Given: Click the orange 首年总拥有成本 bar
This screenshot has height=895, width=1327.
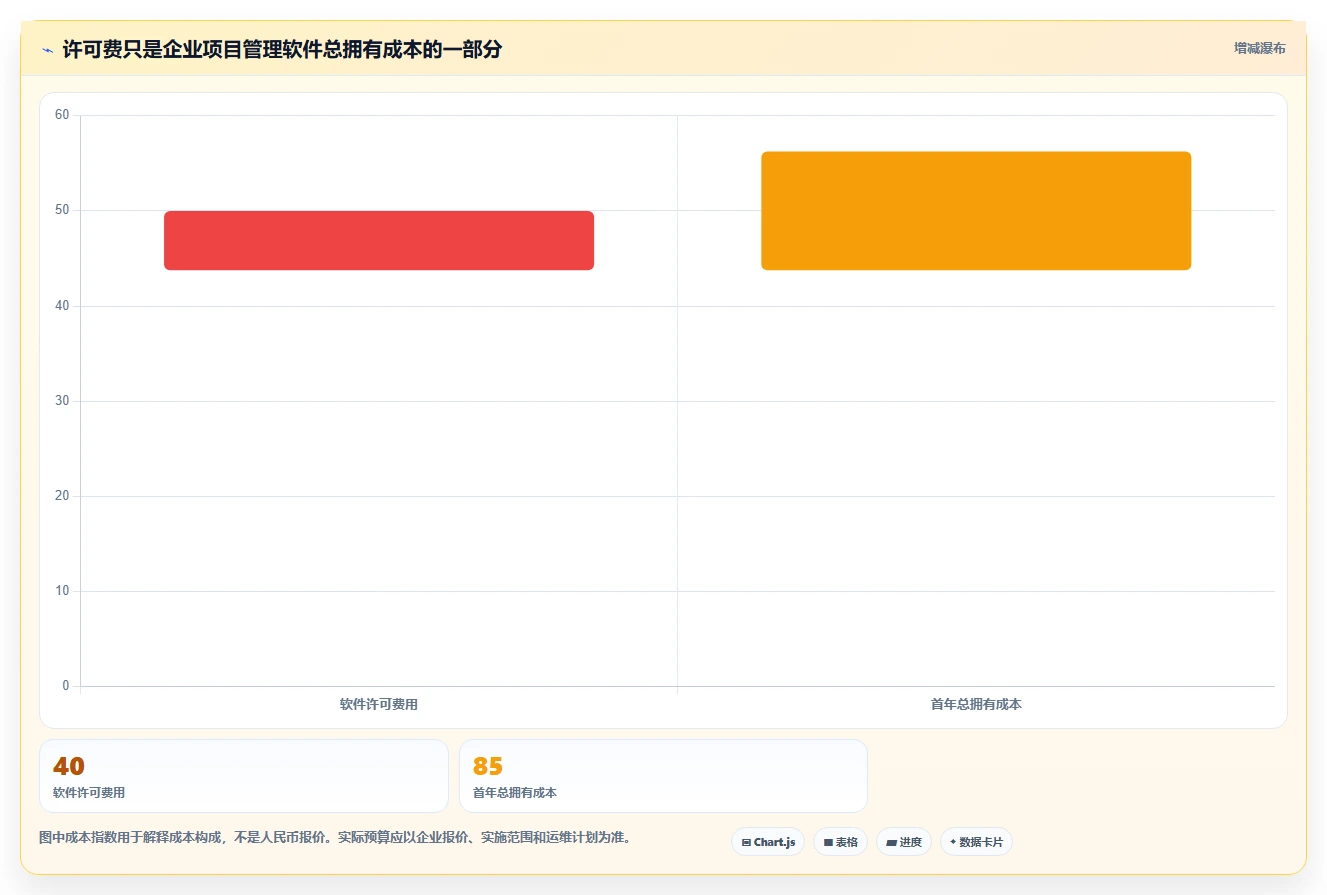Looking at the screenshot, I should pos(976,211).
